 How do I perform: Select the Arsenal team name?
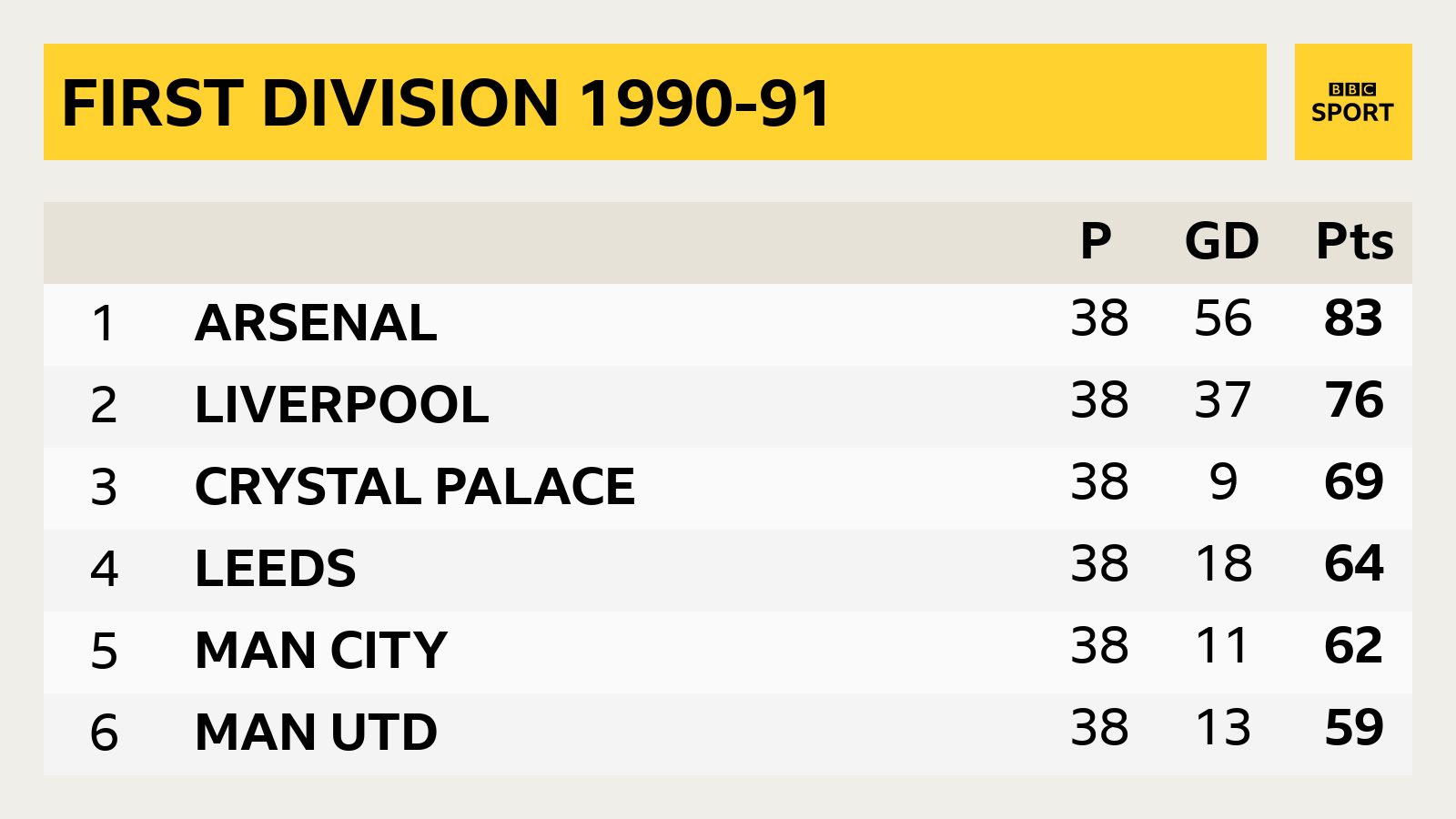point(316,323)
